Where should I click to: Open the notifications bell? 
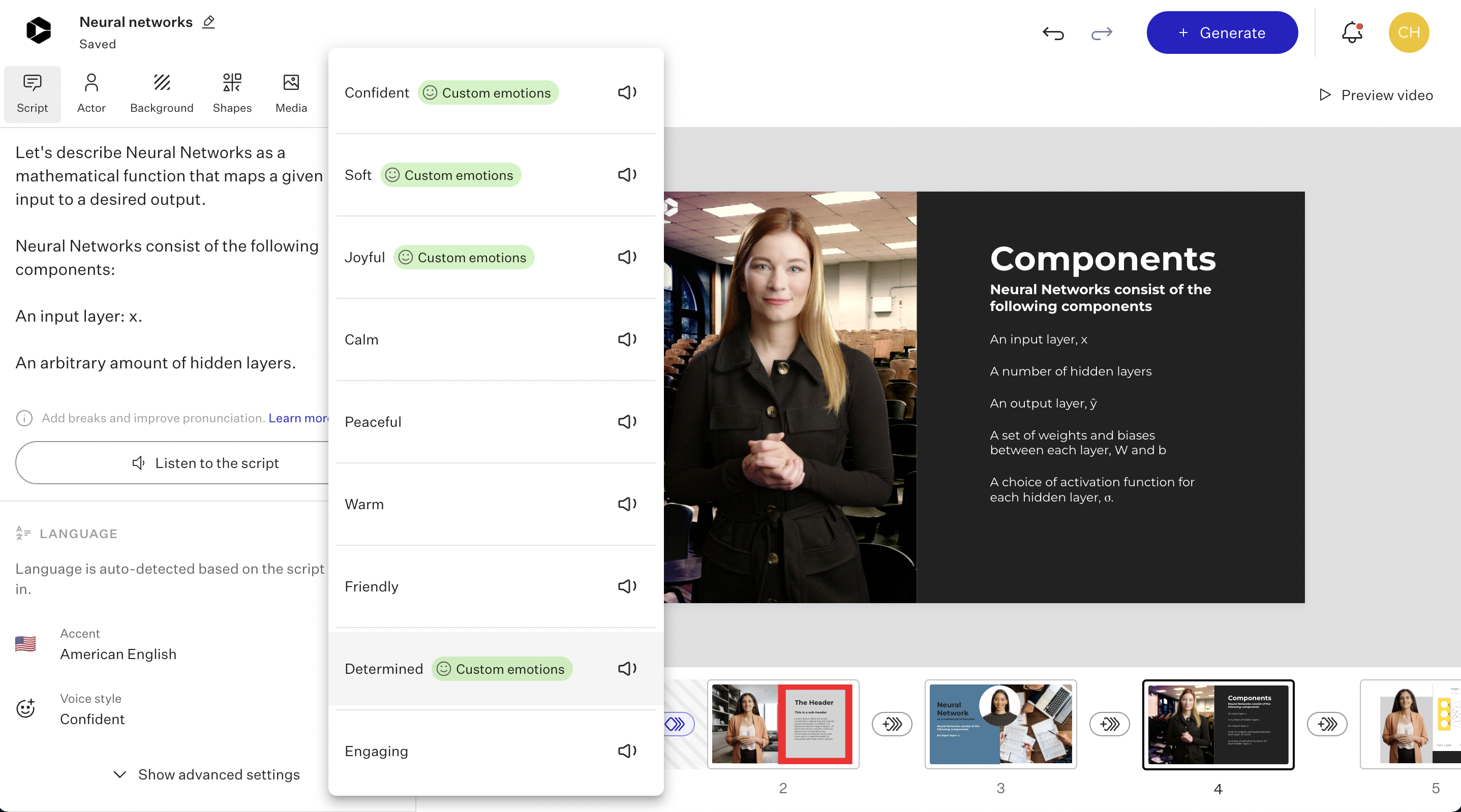tap(1352, 33)
